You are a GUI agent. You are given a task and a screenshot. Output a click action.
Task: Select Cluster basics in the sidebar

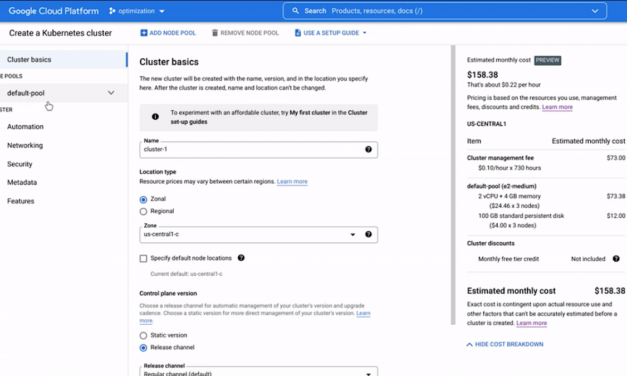[64, 60]
